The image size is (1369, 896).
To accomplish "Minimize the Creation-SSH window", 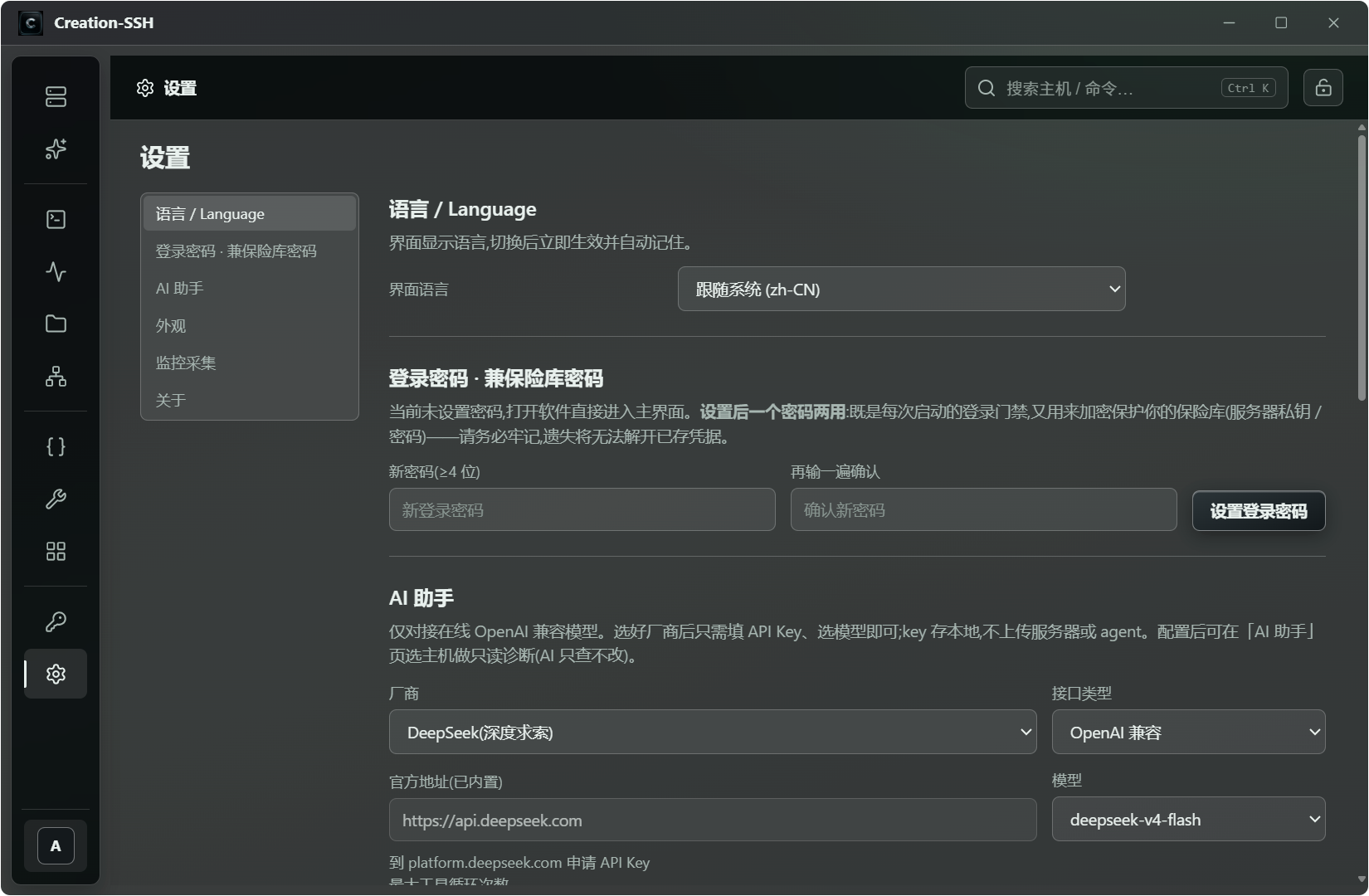I will click(x=1229, y=22).
